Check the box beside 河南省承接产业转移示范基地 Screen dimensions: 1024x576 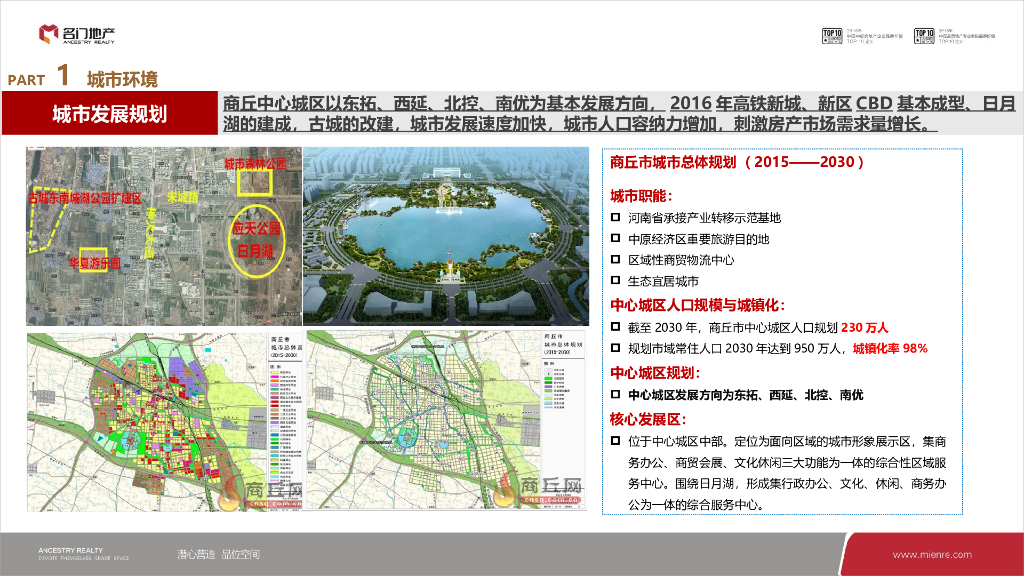(616, 218)
